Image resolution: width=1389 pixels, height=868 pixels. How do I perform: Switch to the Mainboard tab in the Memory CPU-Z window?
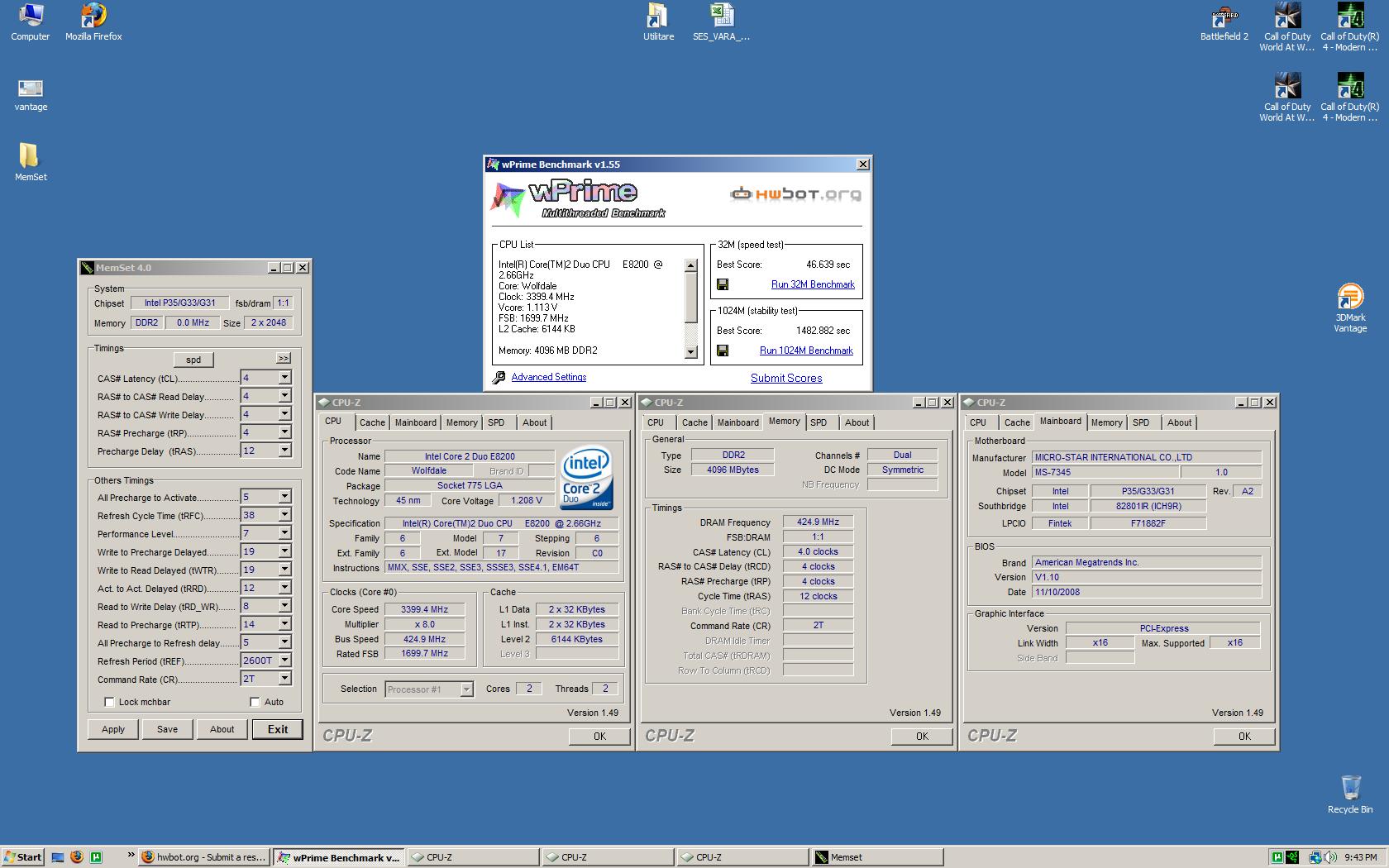[x=737, y=422]
